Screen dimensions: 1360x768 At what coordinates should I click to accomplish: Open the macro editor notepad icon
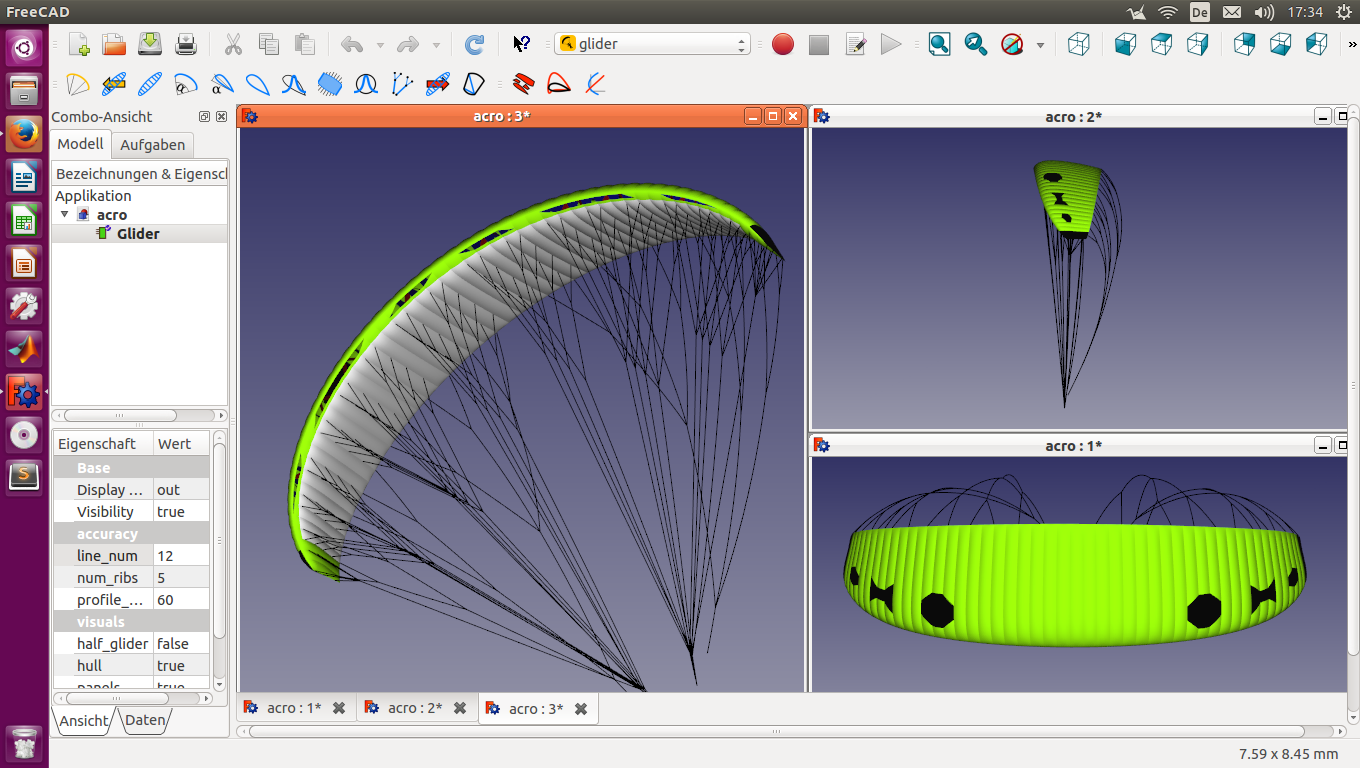855,44
